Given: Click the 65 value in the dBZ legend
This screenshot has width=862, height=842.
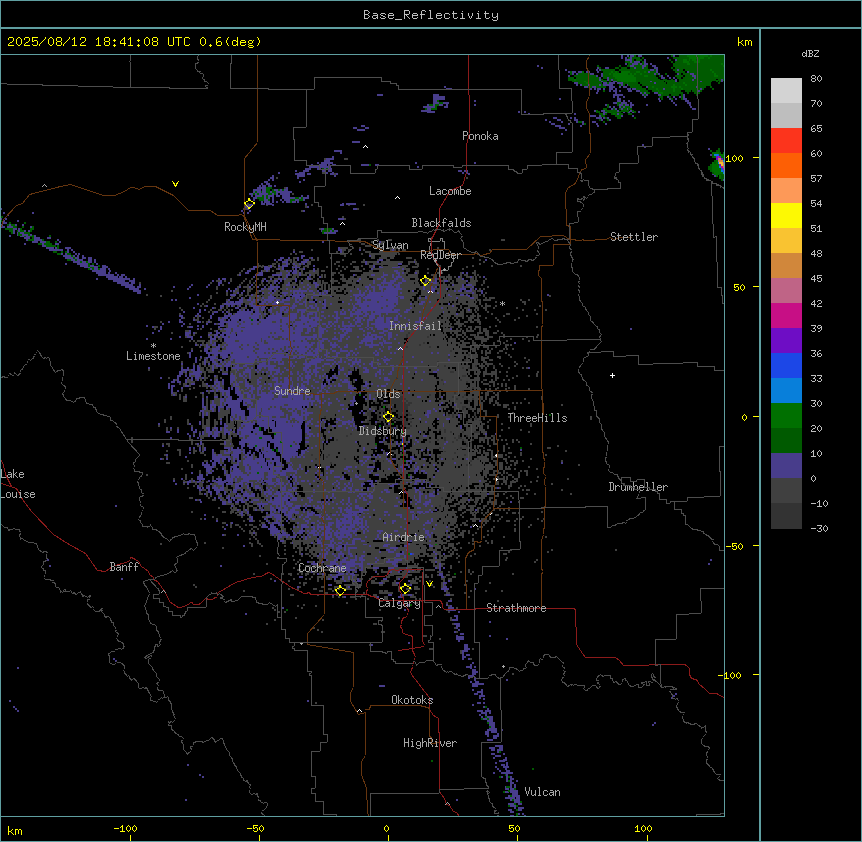Looking at the screenshot, I should click(816, 129).
